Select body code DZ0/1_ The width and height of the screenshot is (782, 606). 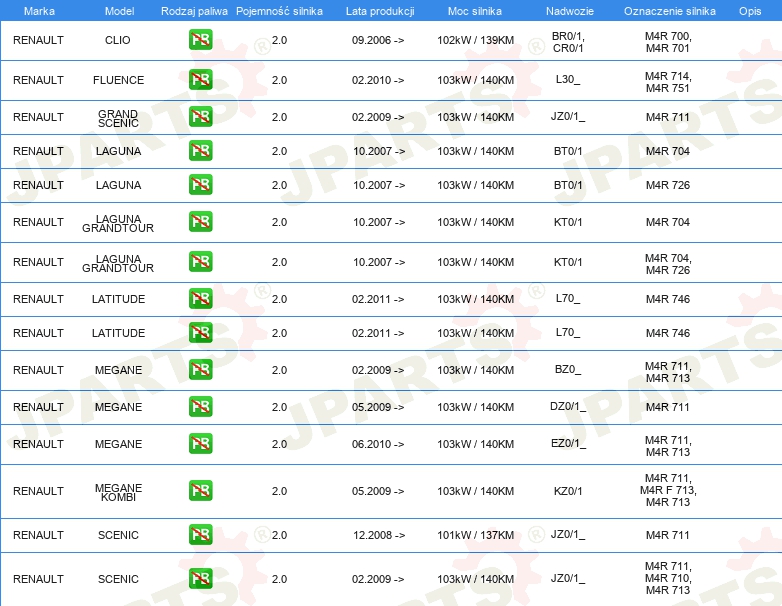click(x=568, y=406)
